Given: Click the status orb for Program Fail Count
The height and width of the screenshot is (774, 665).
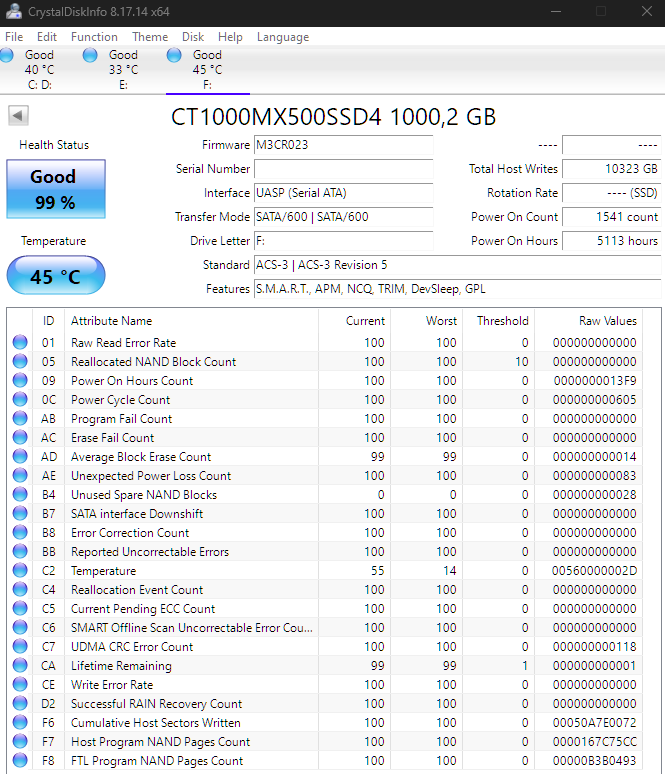Looking at the screenshot, I should tap(20, 418).
